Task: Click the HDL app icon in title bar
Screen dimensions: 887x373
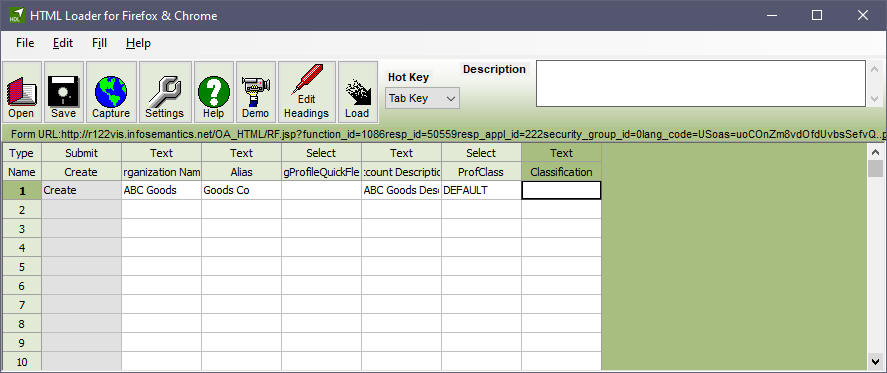Action: coord(16,15)
